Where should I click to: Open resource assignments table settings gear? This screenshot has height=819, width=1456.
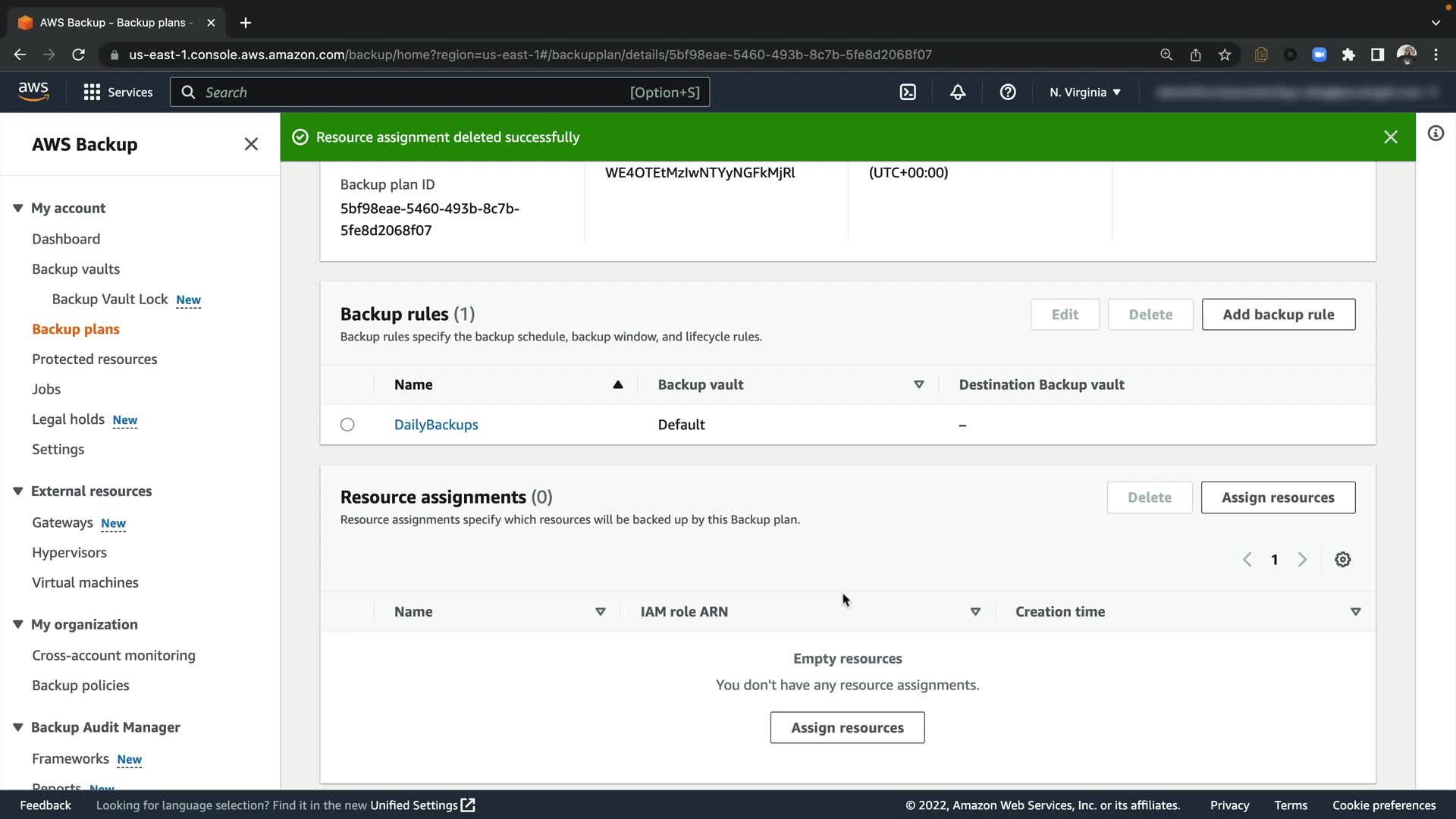[x=1342, y=560]
